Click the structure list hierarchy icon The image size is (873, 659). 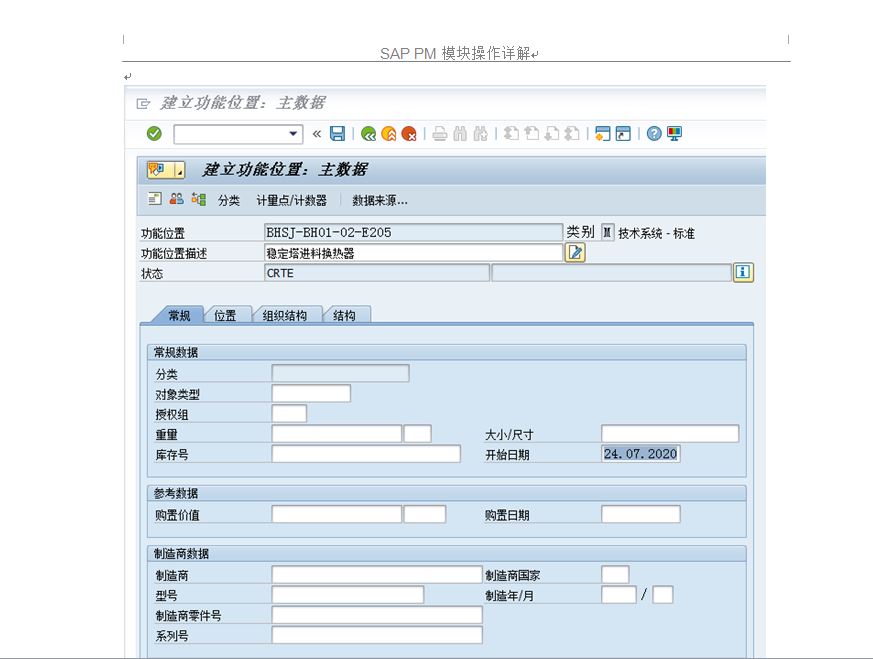pyautogui.click(x=199, y=199)
